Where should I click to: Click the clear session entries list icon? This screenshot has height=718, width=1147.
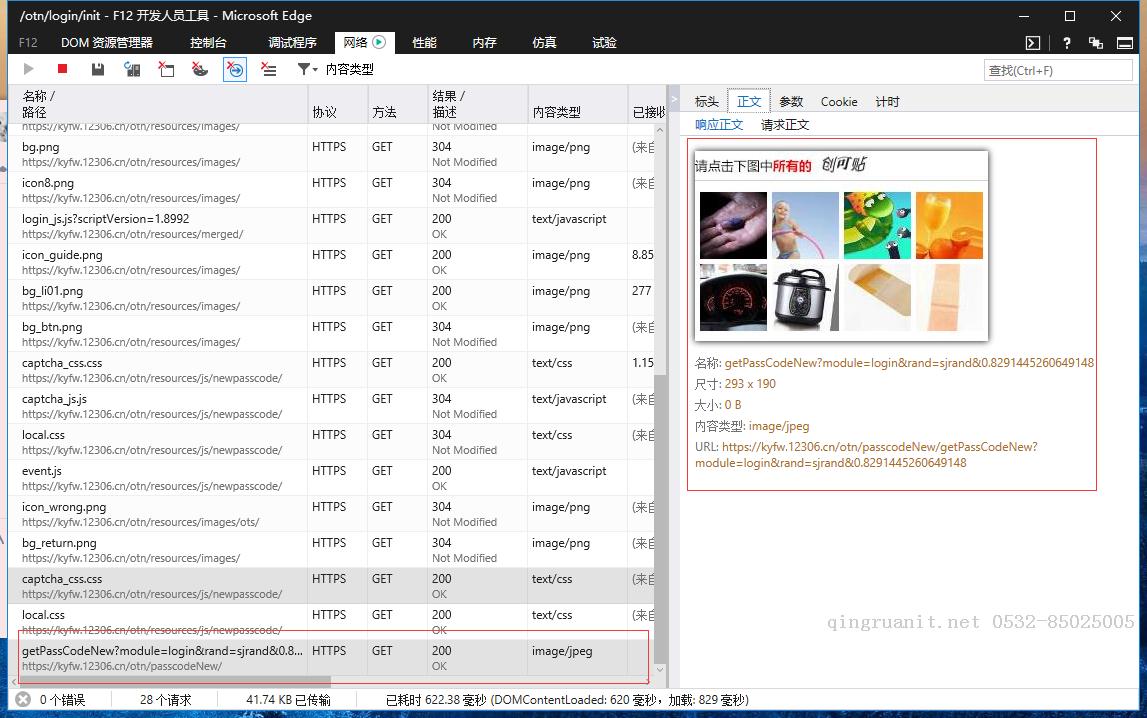(x=268, y=69)
